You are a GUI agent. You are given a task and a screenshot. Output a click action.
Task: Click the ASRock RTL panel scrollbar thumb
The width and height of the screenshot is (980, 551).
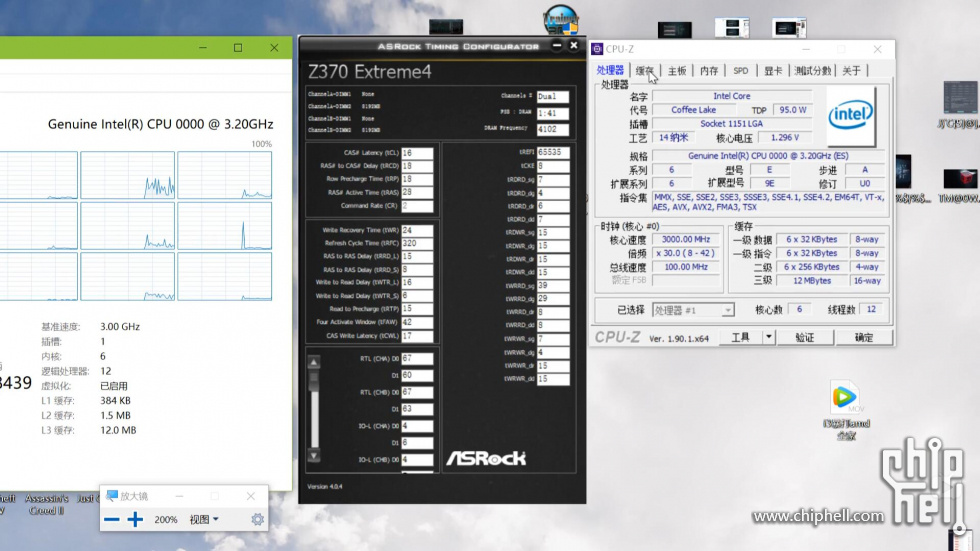pyautogui.click(x=314, y=382)
